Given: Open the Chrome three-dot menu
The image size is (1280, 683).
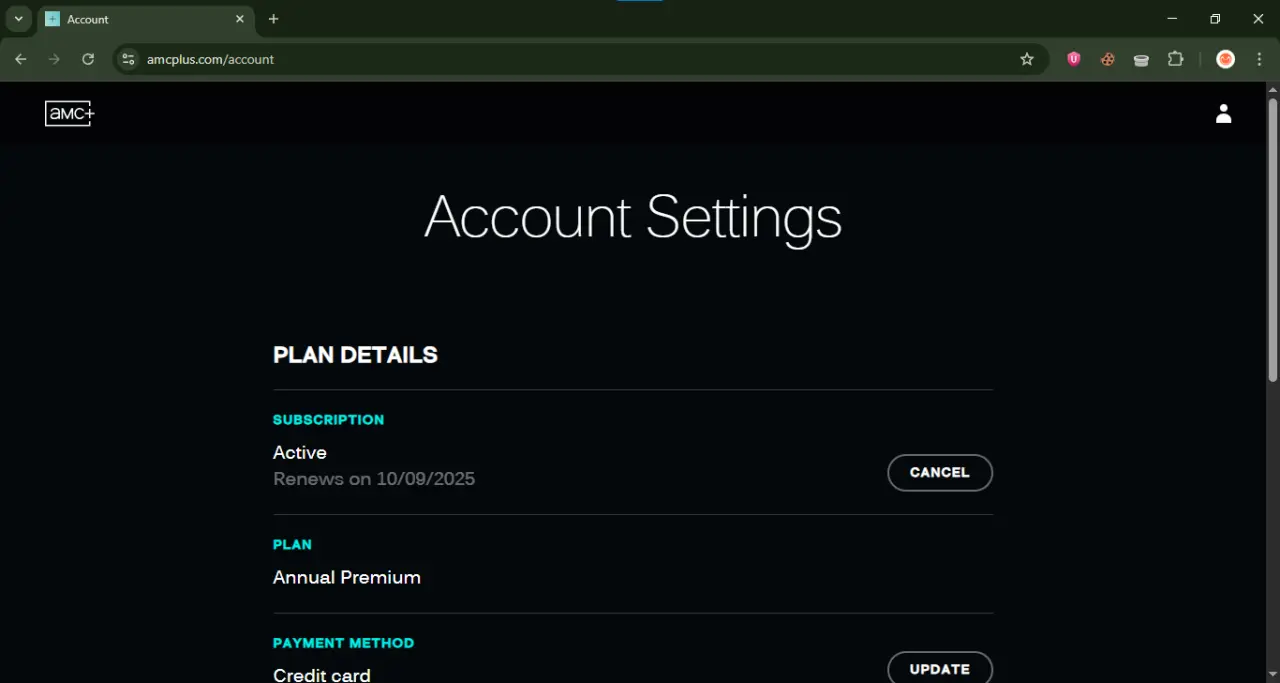Looking at the screenshot, I should tap(1259, 60).
